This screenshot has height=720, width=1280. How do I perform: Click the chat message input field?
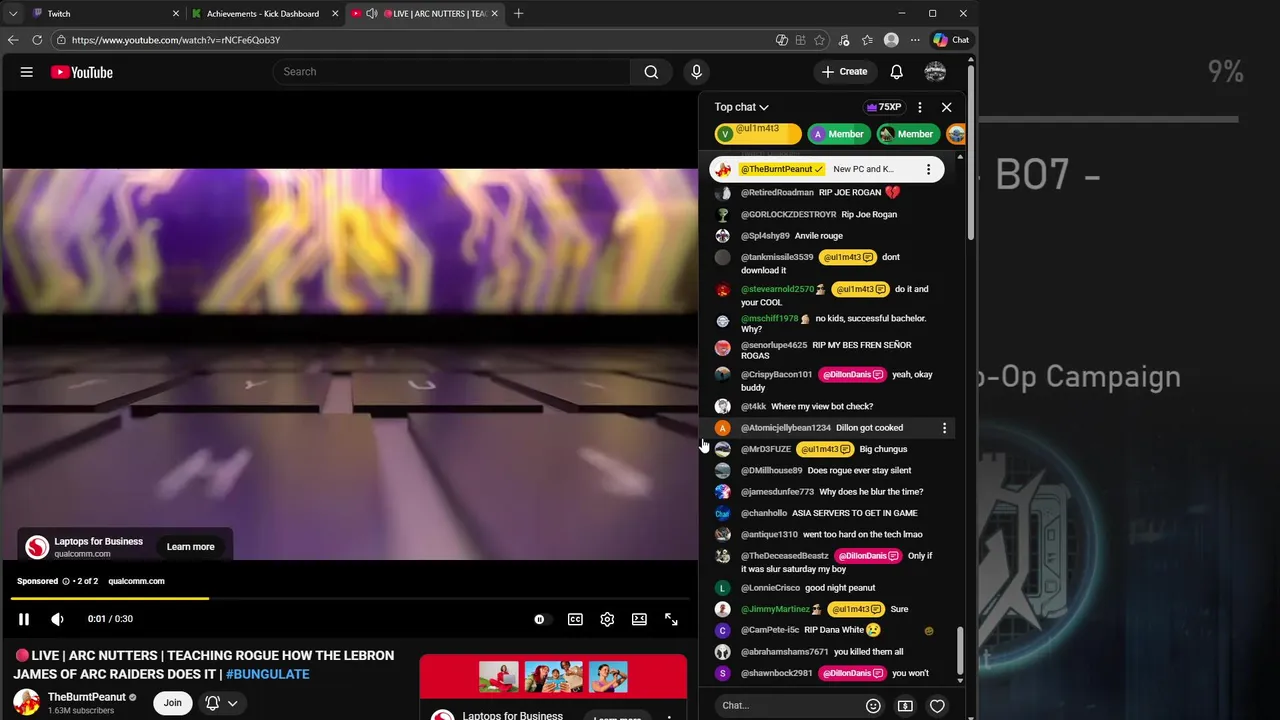point(788,706)
